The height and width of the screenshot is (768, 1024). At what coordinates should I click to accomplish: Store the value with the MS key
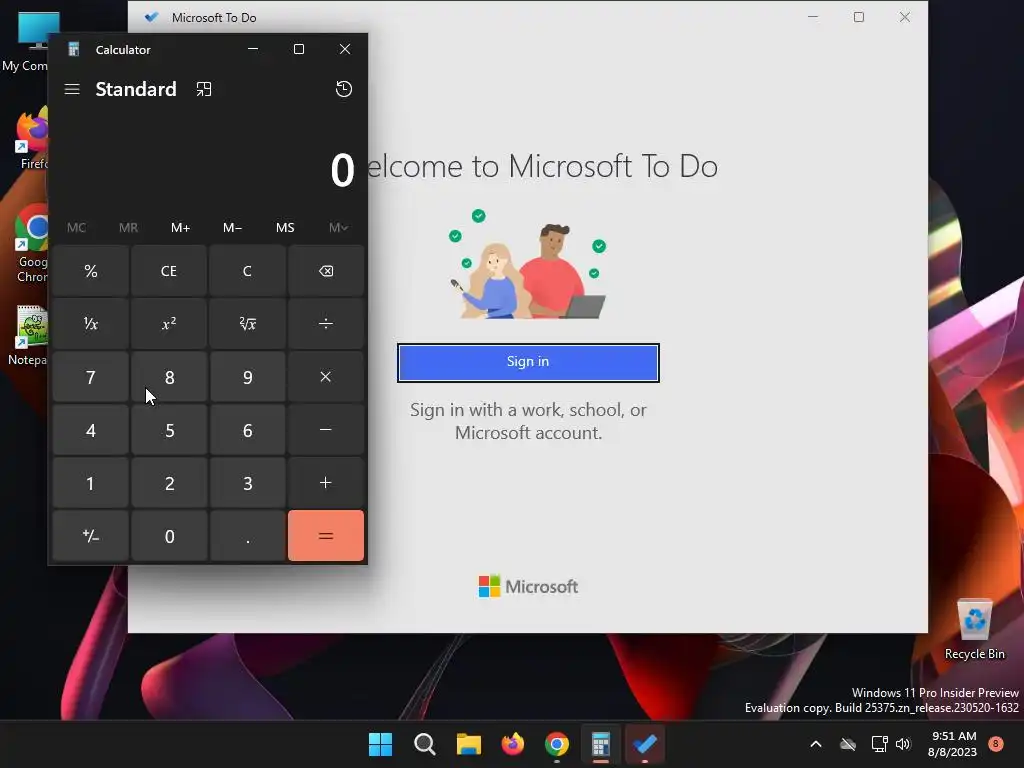click(285, 227)
